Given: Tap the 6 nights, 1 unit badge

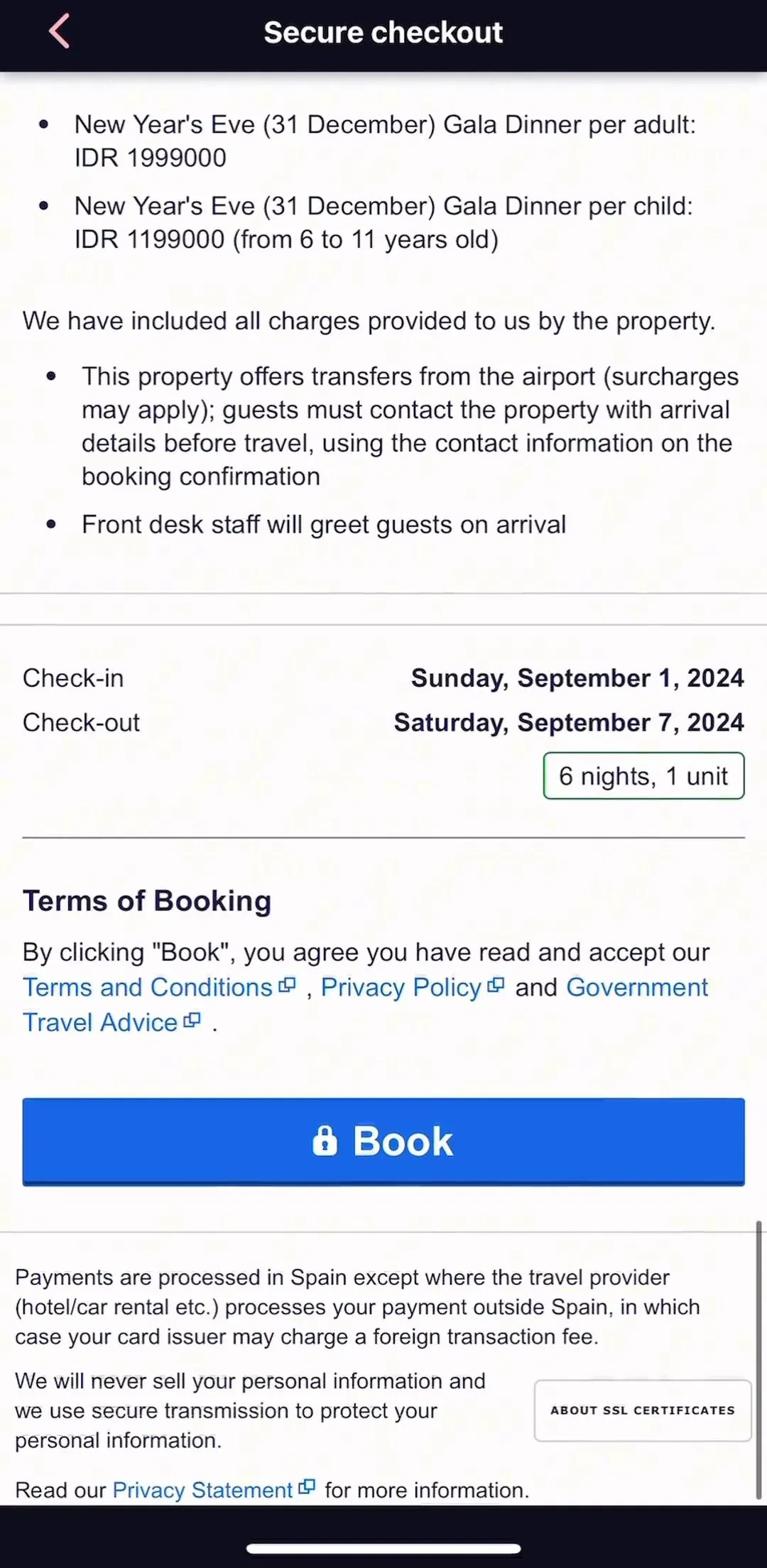Looking at the screenshot, I should point(644,775).
